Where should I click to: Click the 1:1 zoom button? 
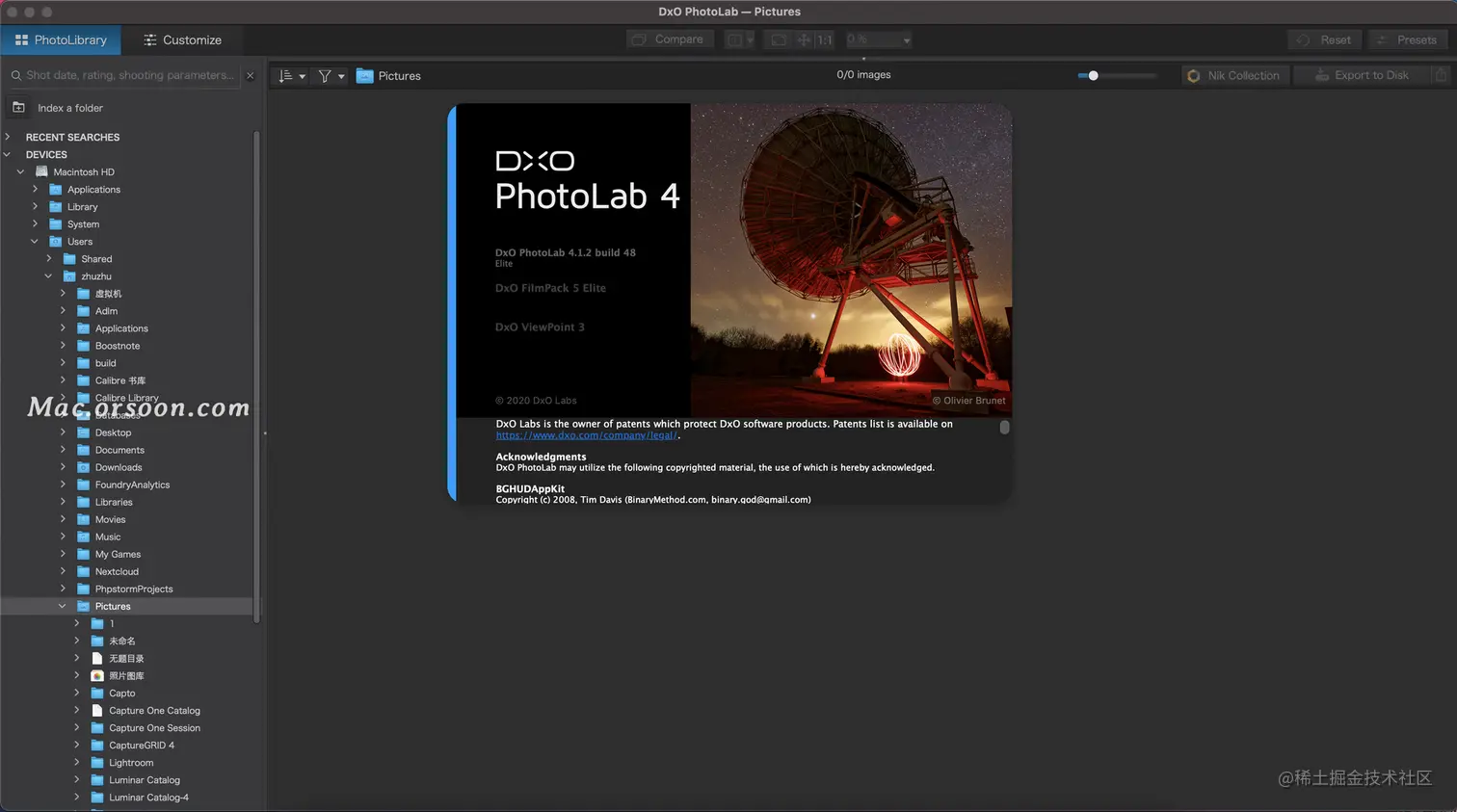pyautogui.click(x=824, y=39)
